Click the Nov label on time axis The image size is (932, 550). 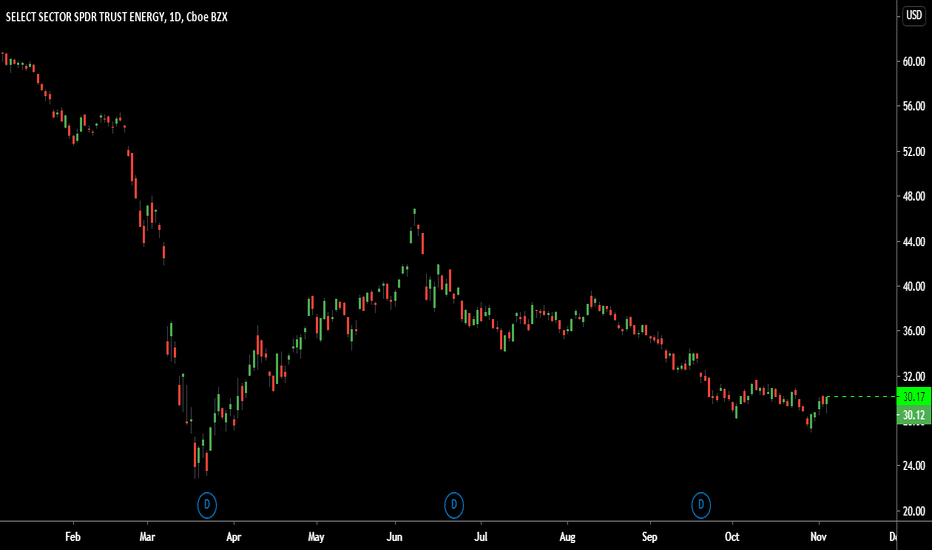(x=818, y=537)
